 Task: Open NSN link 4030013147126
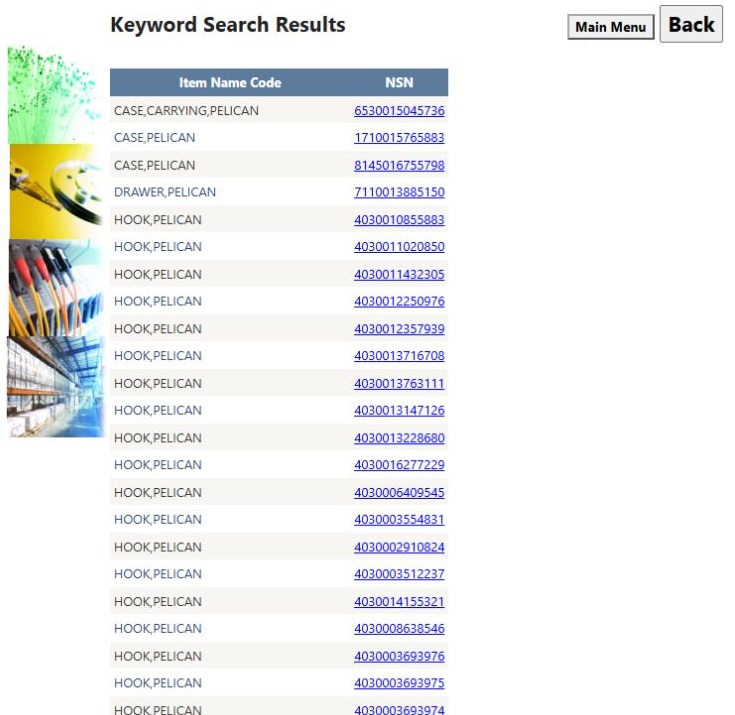399,410
